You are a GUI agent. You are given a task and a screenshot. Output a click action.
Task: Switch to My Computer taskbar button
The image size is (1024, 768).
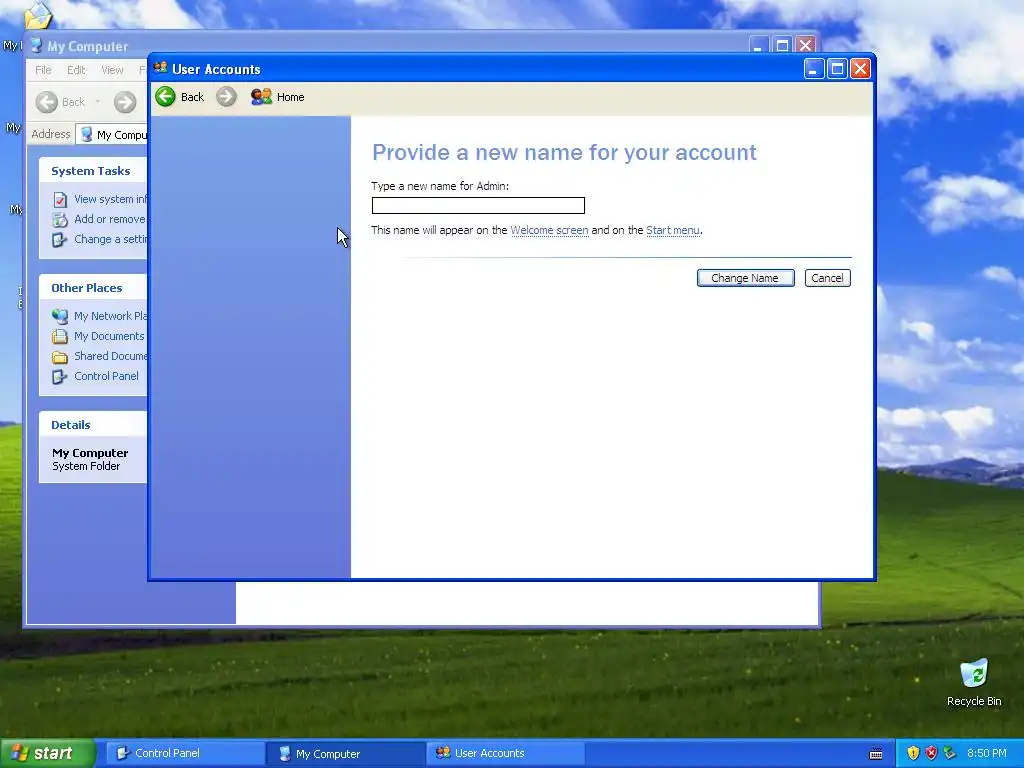(x=345, y=754)
